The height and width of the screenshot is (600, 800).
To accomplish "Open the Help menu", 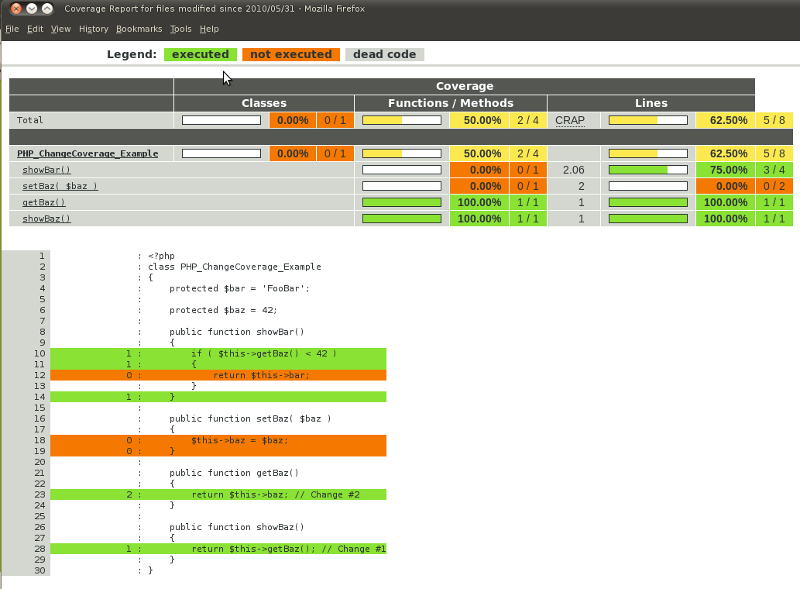I will [x=209, y=29].
